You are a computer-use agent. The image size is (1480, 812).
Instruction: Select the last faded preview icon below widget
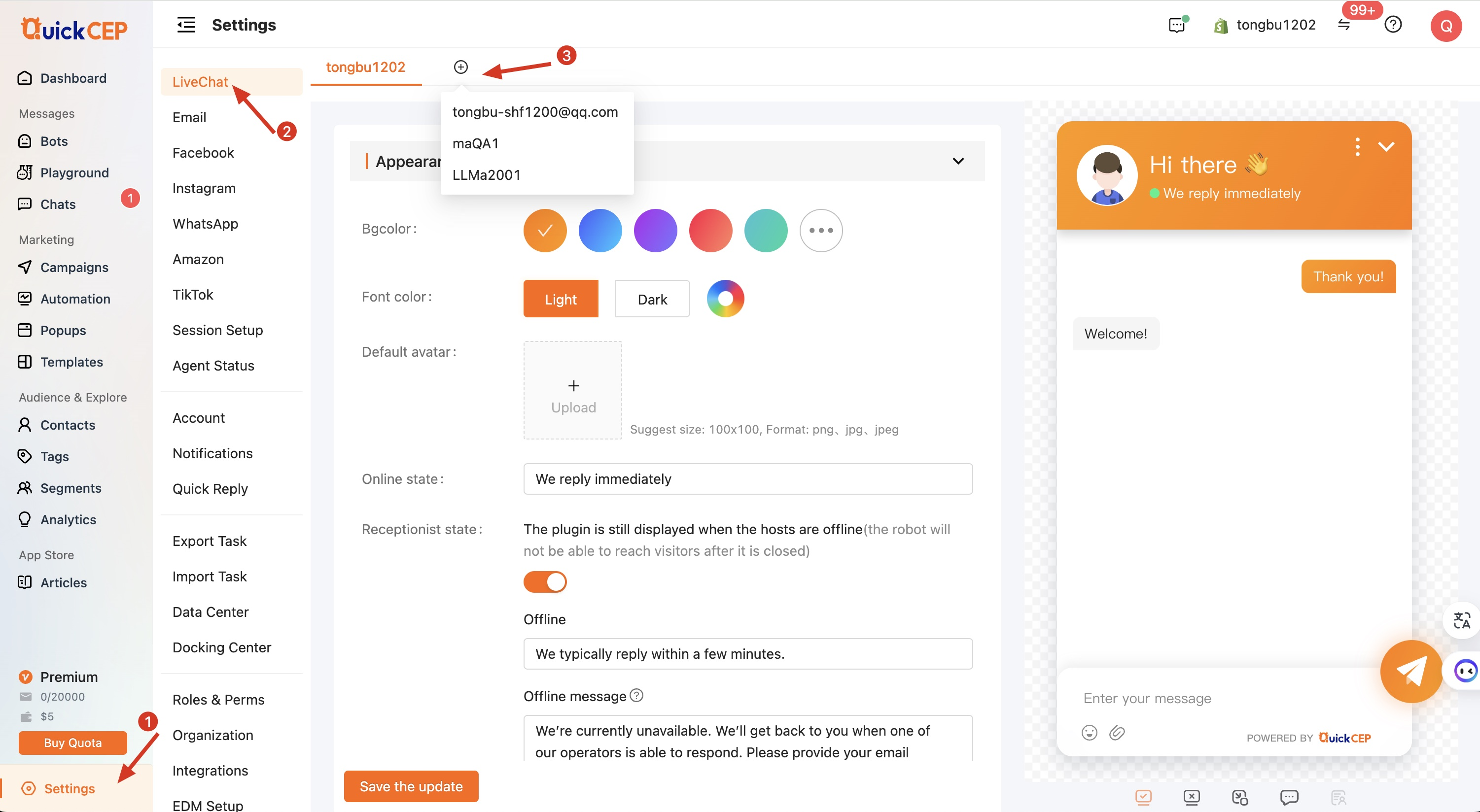pos(1338,797)
